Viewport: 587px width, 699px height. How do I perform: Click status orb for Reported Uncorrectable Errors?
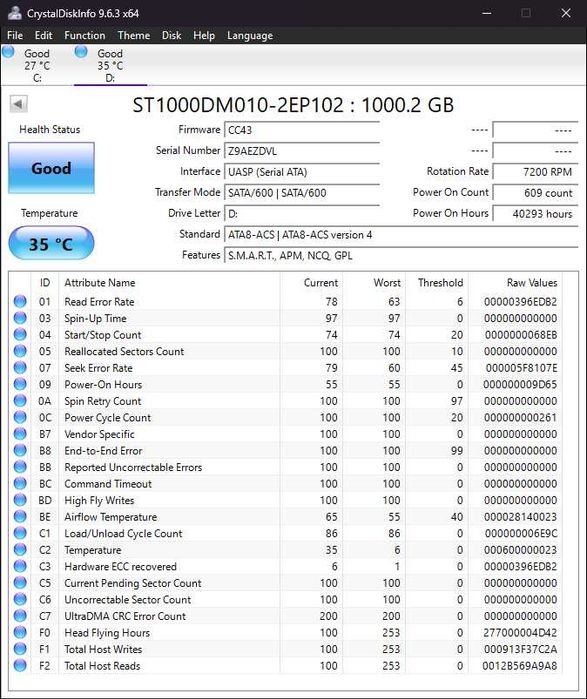tap(20, 467)
